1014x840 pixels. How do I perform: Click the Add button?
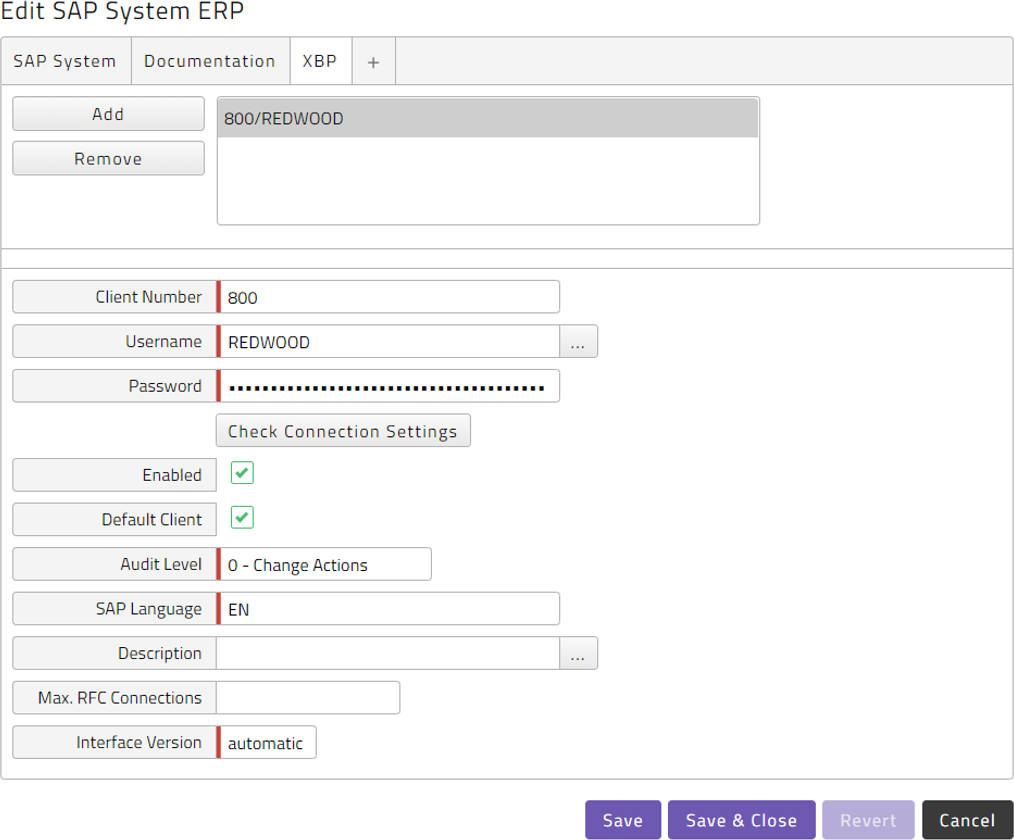pos(109,114)
